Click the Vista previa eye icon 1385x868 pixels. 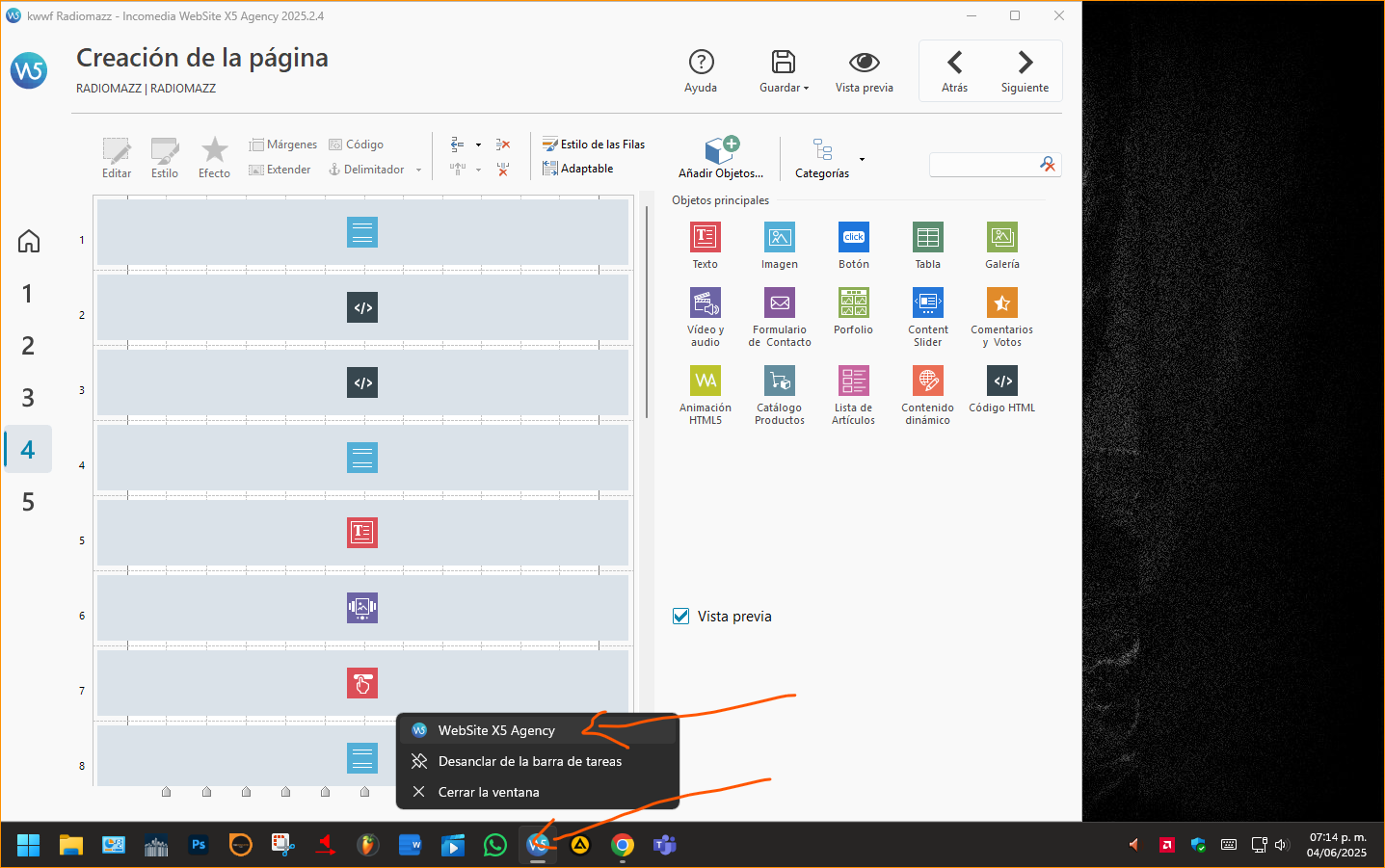coord(864,62)
